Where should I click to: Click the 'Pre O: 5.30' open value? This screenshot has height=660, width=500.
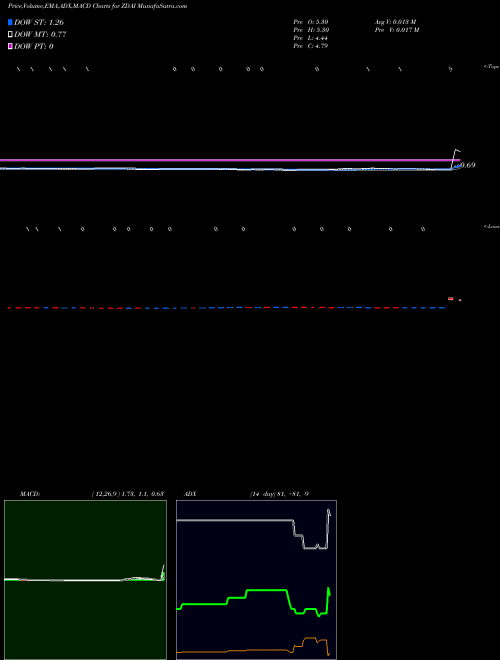point(311,22)
